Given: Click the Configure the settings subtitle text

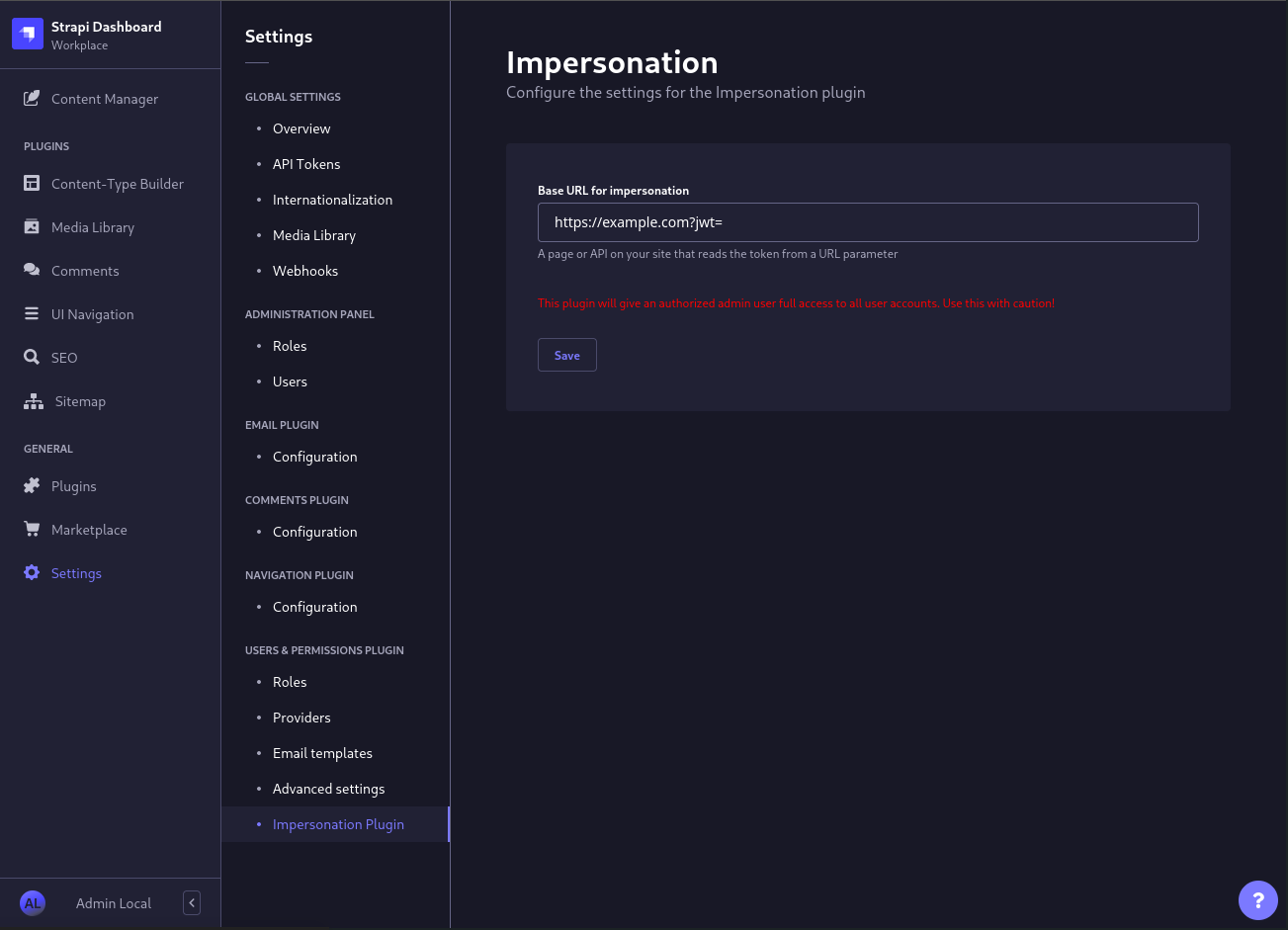Looking at the screenshot, I should tap(686, 93).
